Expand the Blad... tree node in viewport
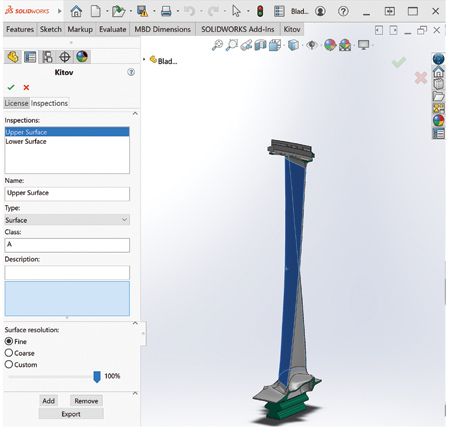Image resolution: width=450 pixels, height=431 pixels. [x=144, y=60]
